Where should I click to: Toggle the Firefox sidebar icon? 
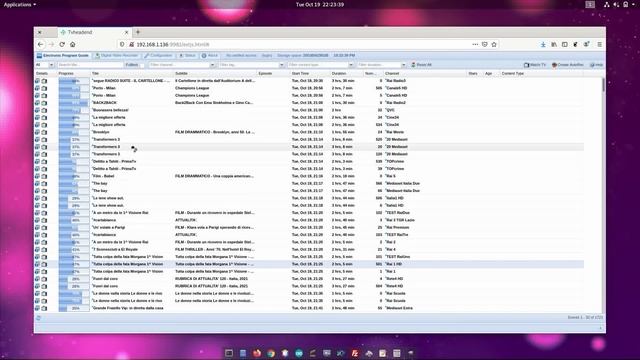pyautogui.click(x=564, y=44)
